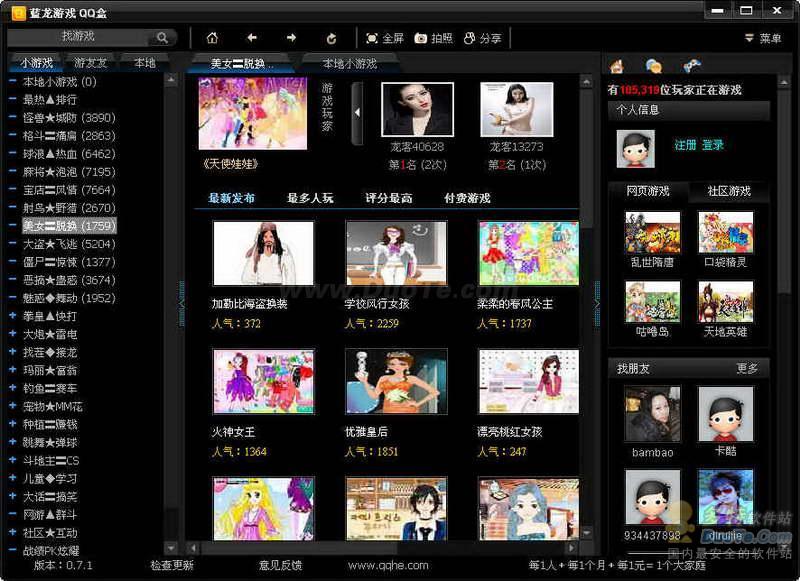The image size is (800, 581).
Task: Collapse the left sidebar with the splitter handle
Action: [x=182, y=304]
